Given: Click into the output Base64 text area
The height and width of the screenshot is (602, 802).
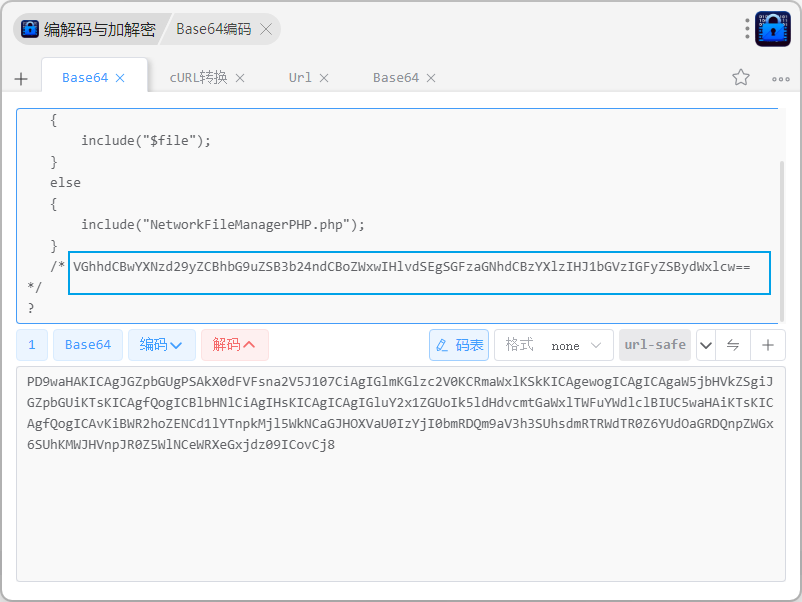Looking at the screenshot, I should point(401,474).
